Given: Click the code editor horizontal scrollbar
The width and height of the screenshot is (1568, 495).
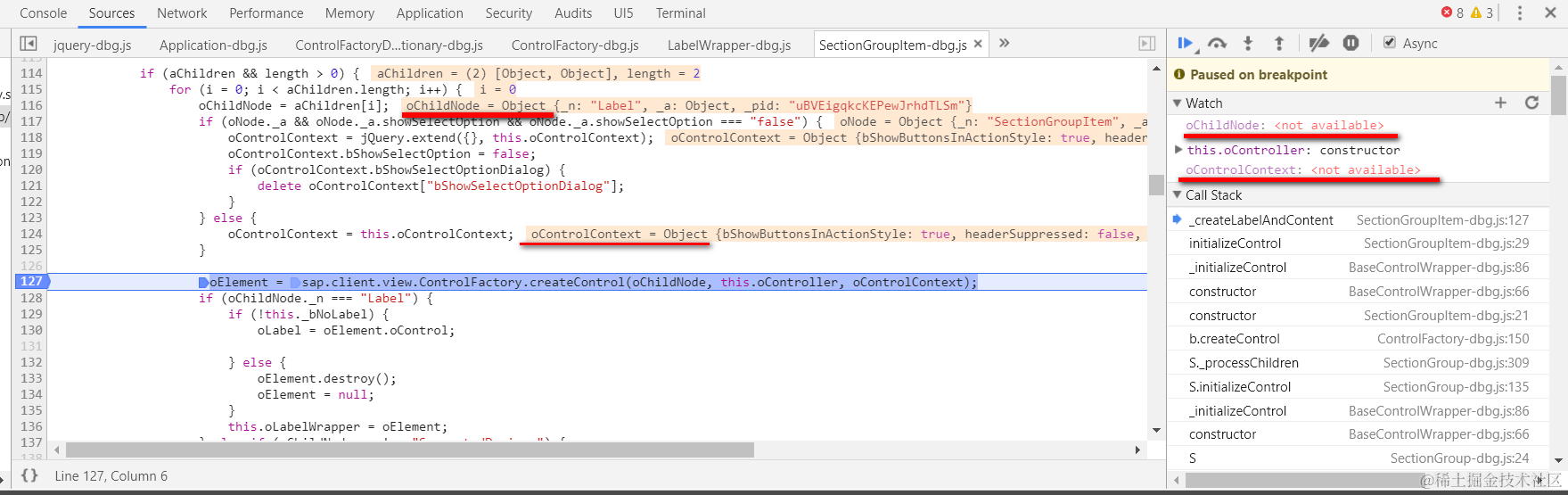Looking at the screenshot, I should pyautogui.click(x=410, y=450).
